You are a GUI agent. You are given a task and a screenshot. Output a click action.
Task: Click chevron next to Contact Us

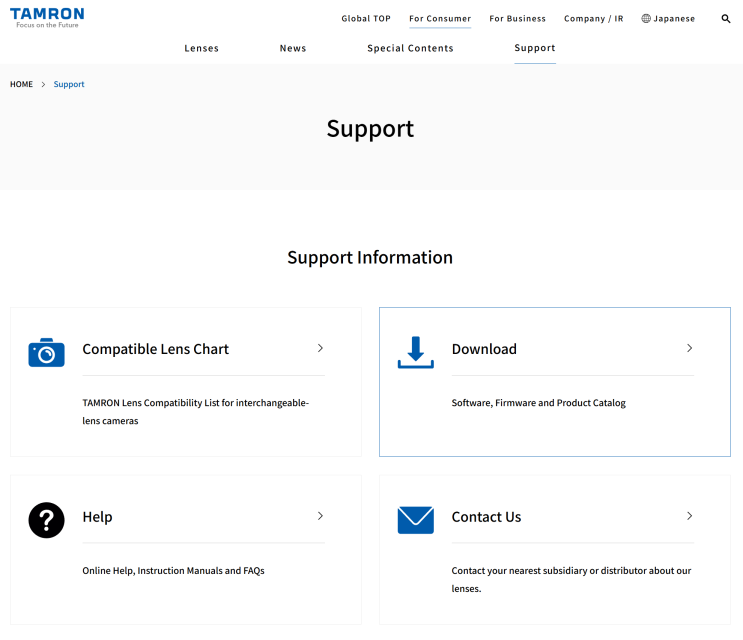689,516
